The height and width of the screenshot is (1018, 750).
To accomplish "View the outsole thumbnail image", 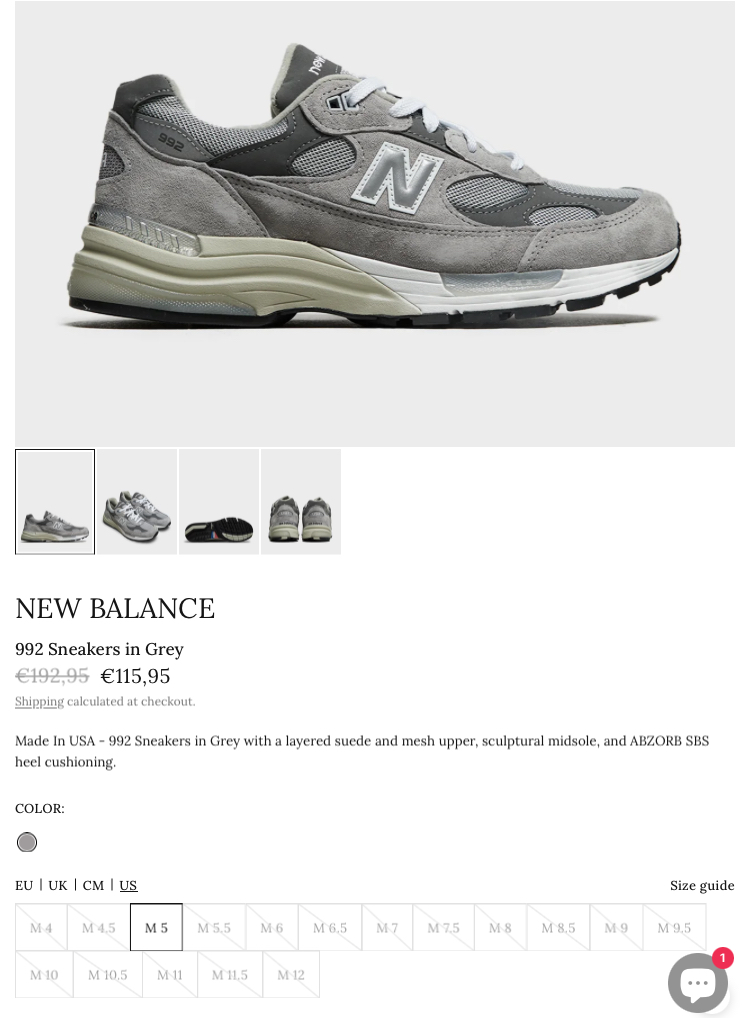I will [219, 502].
